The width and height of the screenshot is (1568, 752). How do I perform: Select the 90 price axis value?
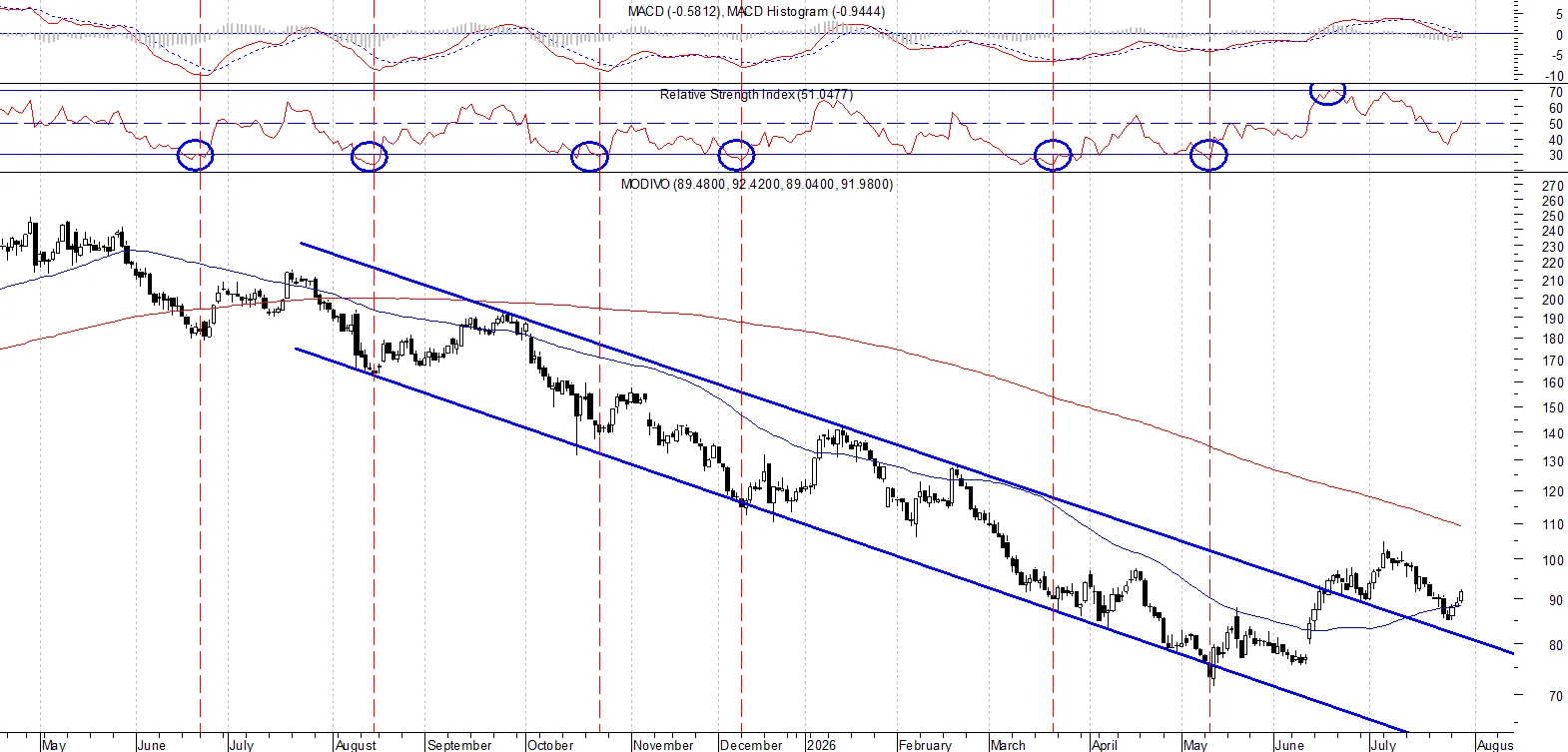click(1556, 600)
